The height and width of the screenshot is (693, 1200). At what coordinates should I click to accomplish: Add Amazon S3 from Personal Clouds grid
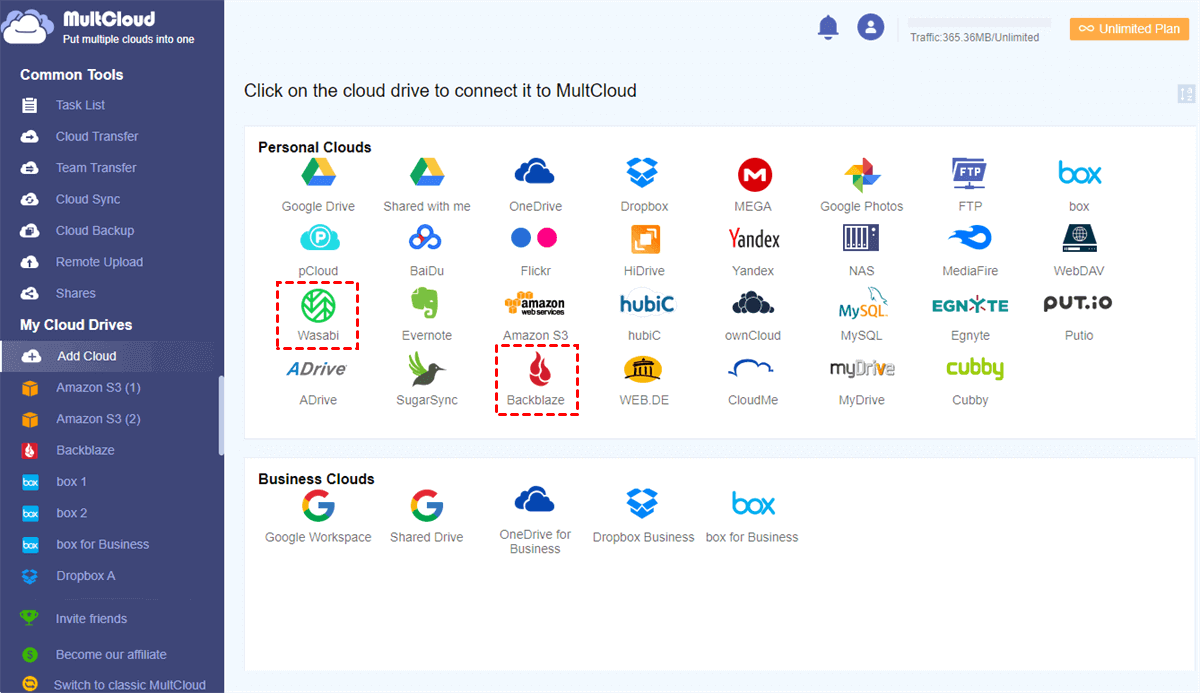535,304
